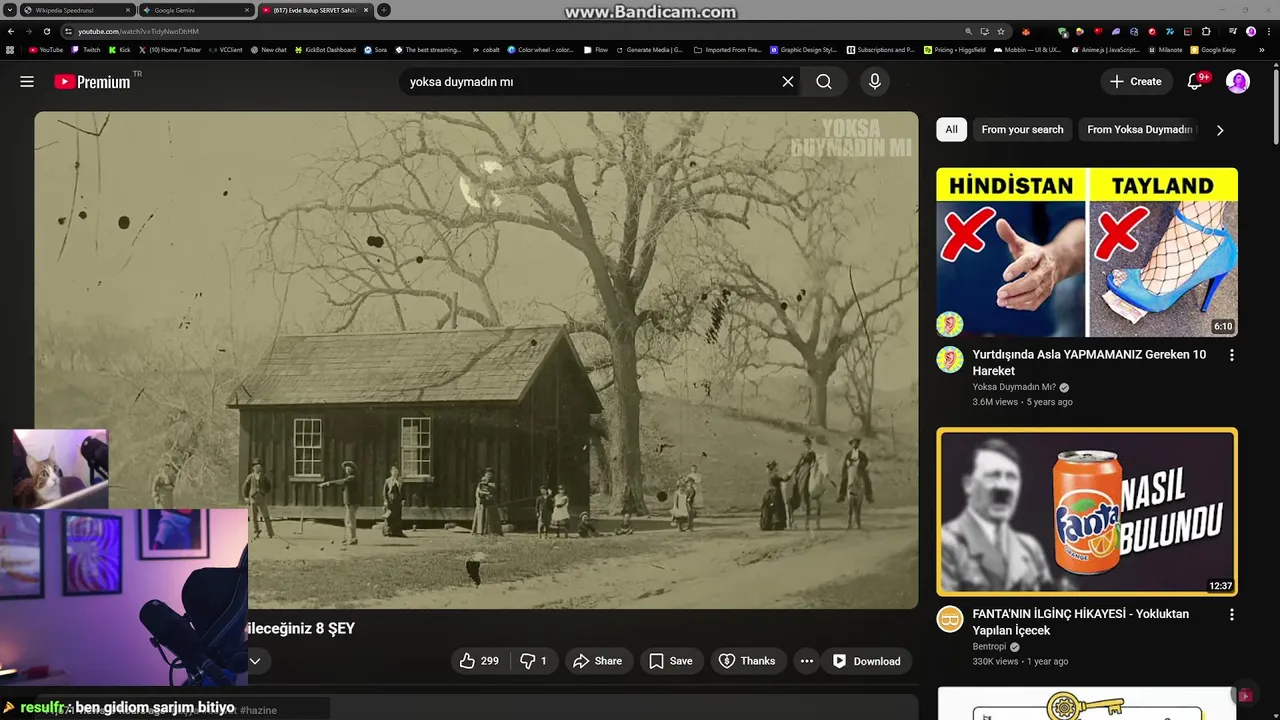This screenshot has height=720, width=1280.
Task: Open KickBot Dashboard bookmark
Action: [325, 49]
